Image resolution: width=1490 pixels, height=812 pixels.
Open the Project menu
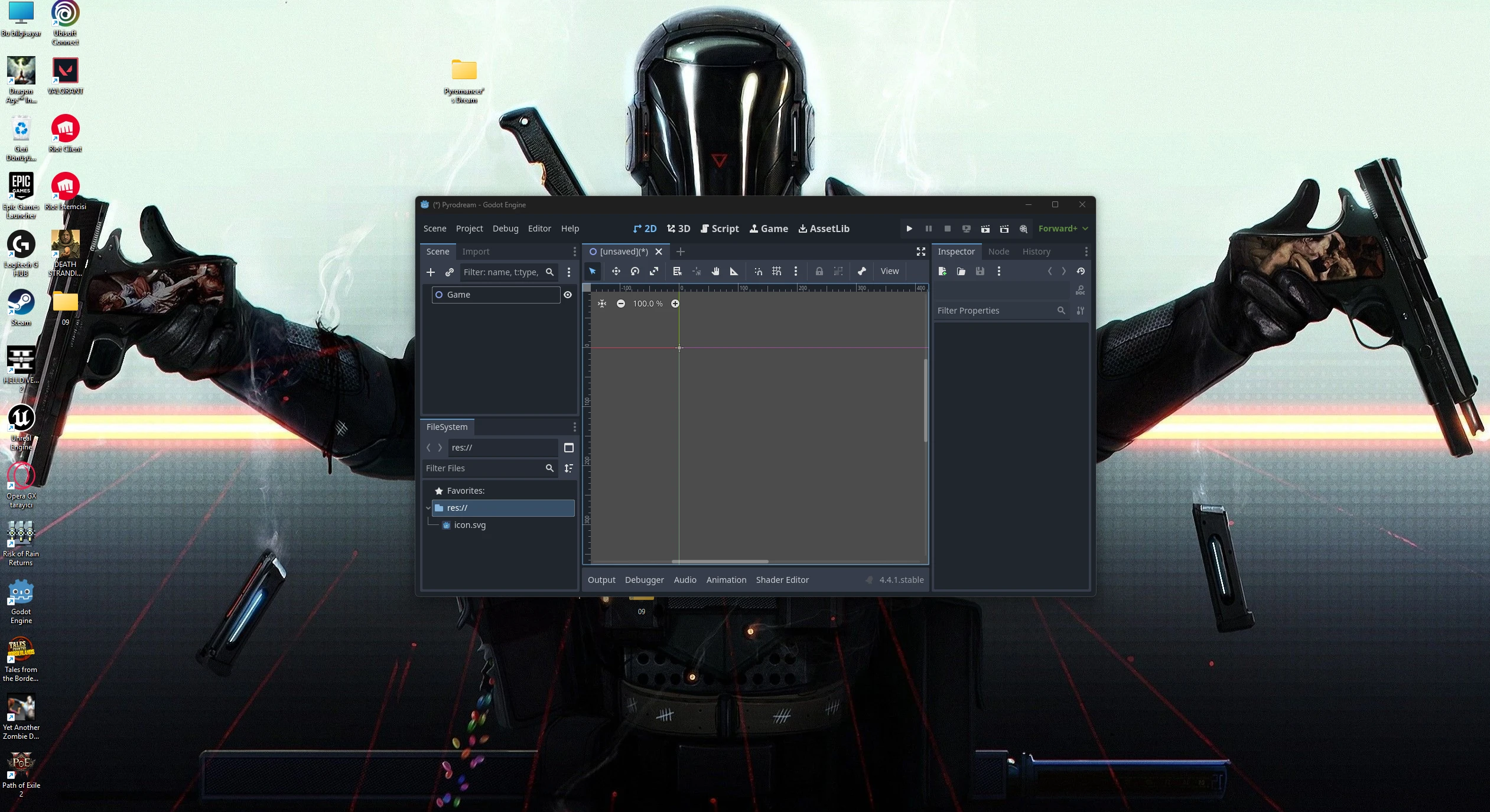pos(470,229)
